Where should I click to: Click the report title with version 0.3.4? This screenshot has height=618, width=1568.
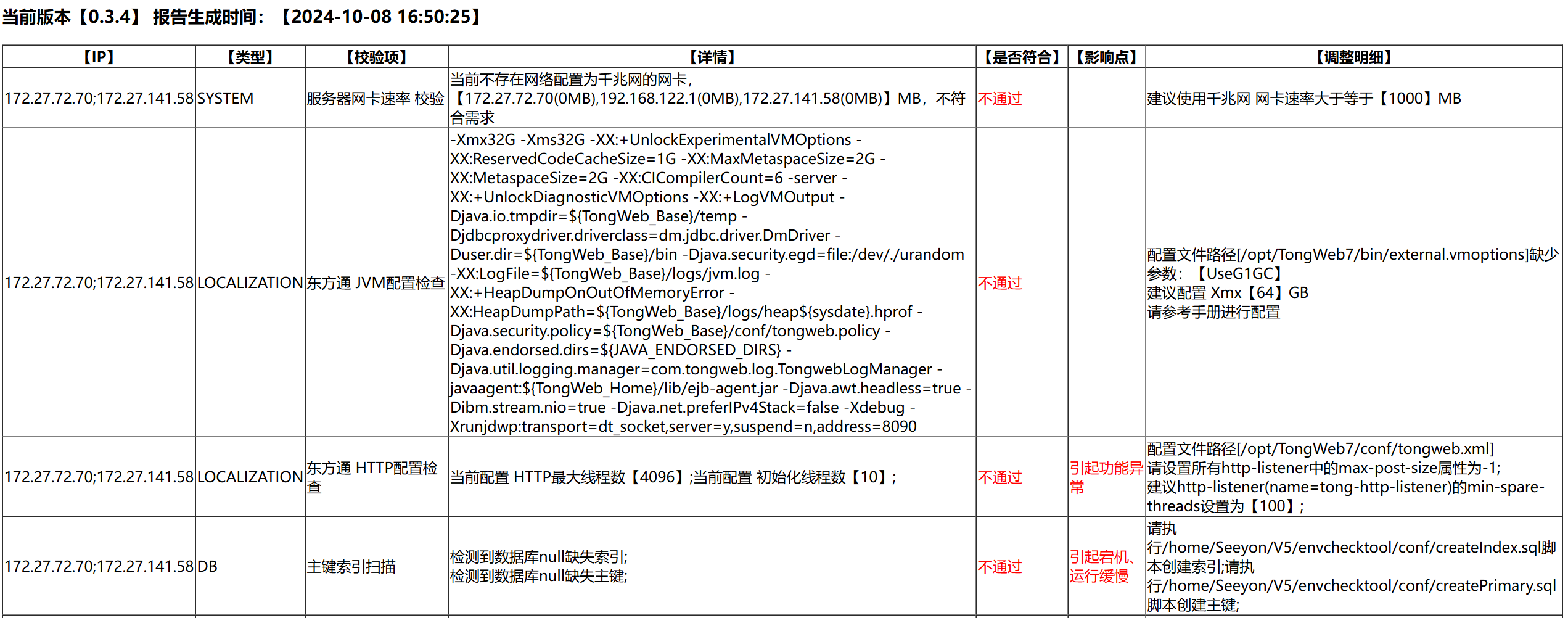[x=242, y=17]
